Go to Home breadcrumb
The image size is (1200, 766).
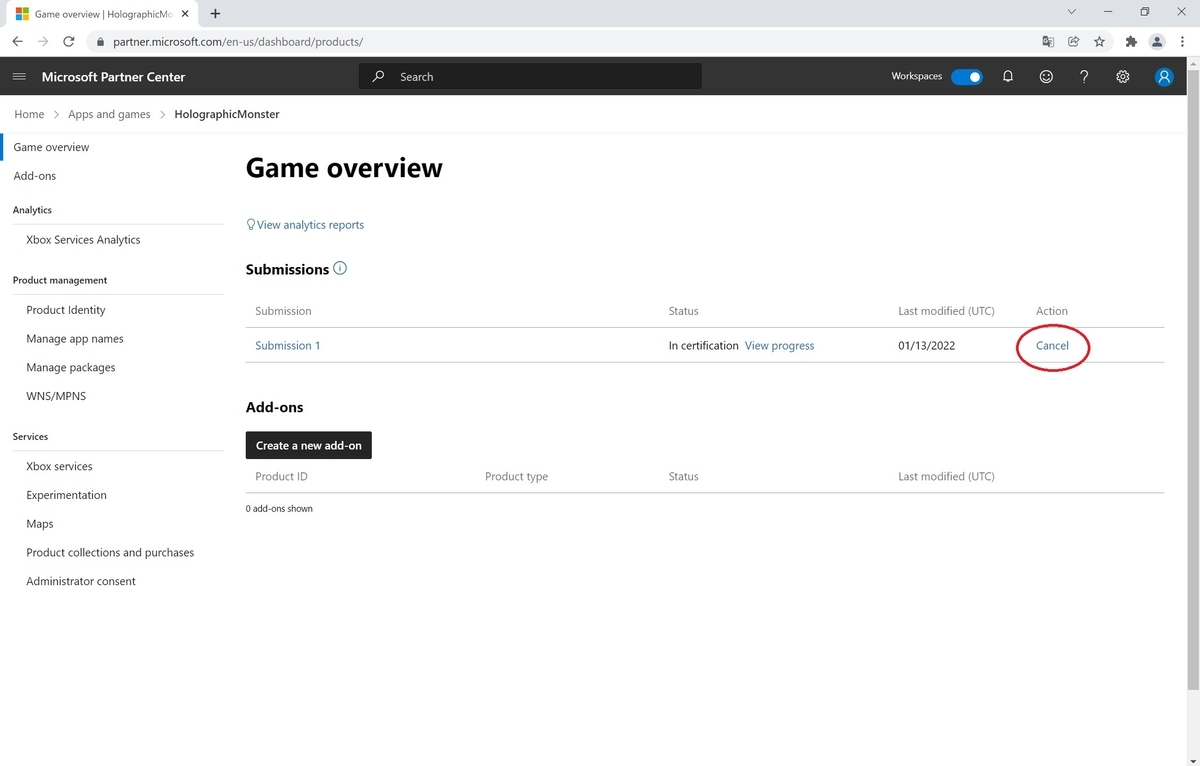pyautogui.click(x=29, y=114)
